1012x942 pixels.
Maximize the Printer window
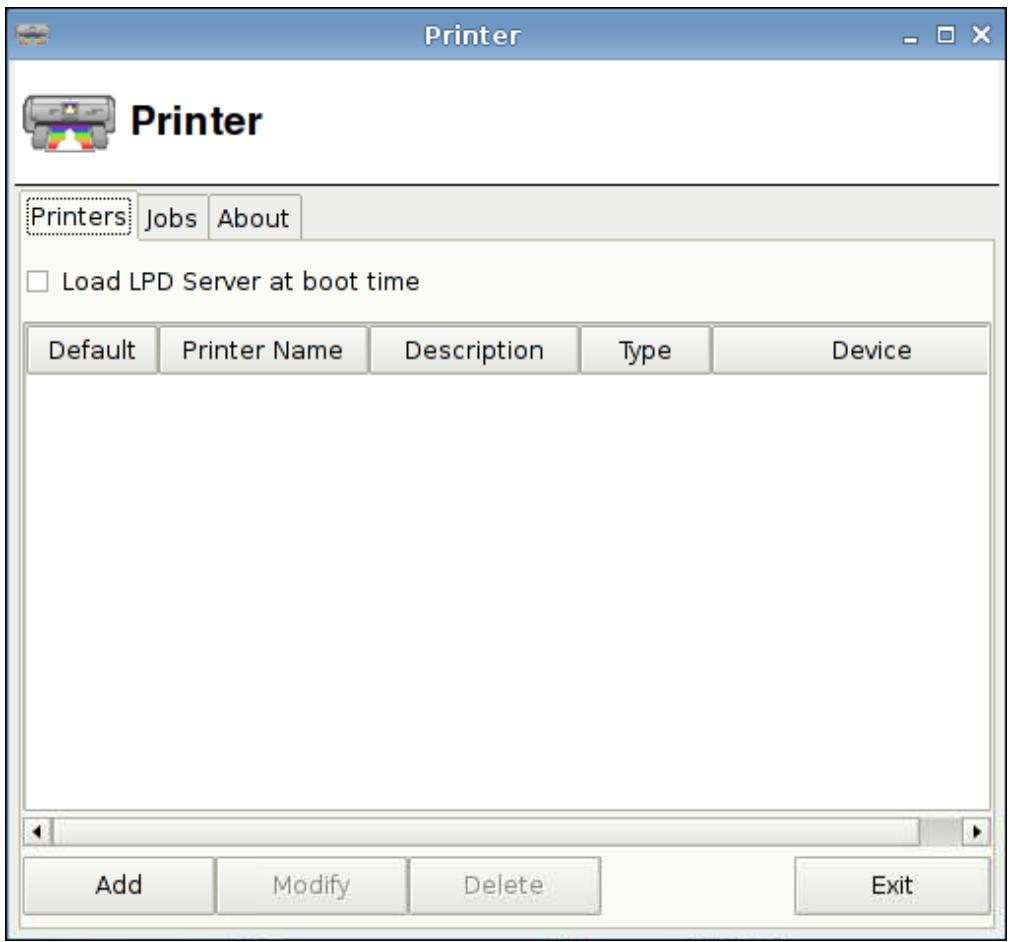click(x=946, y=35)
